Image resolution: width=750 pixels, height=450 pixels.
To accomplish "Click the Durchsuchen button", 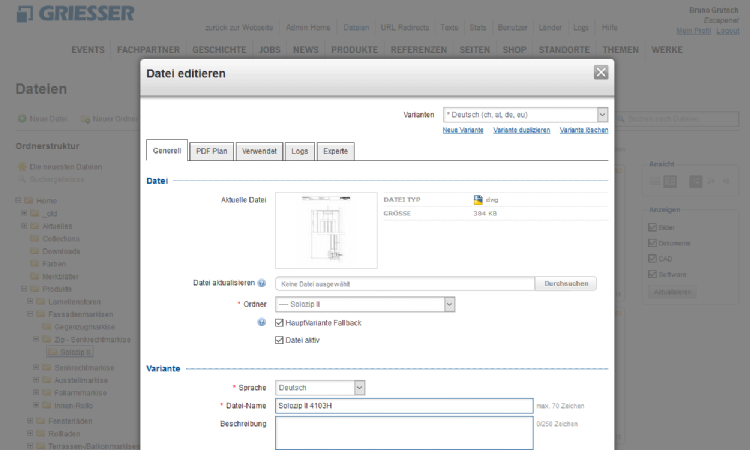I will click(565, 284).
